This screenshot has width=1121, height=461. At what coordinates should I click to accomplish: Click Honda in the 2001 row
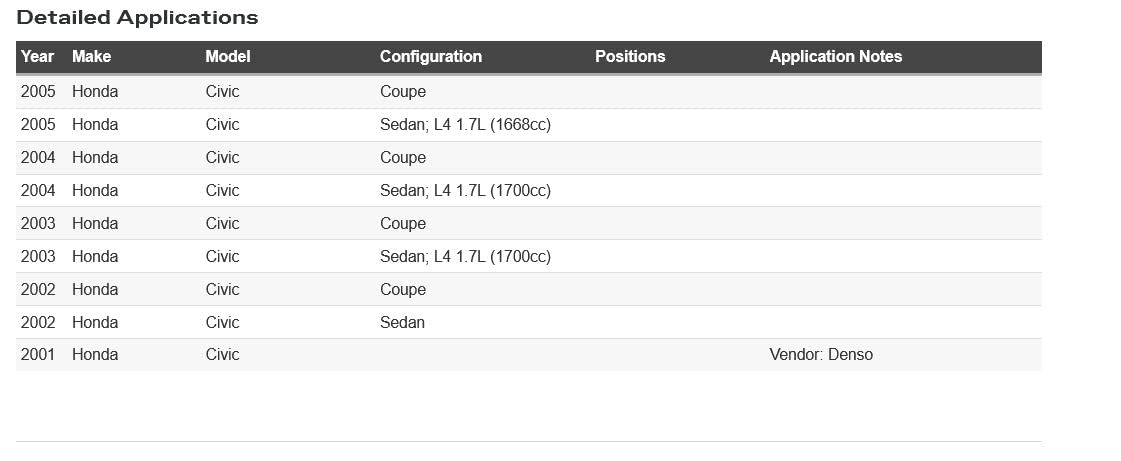coord(95,355)
